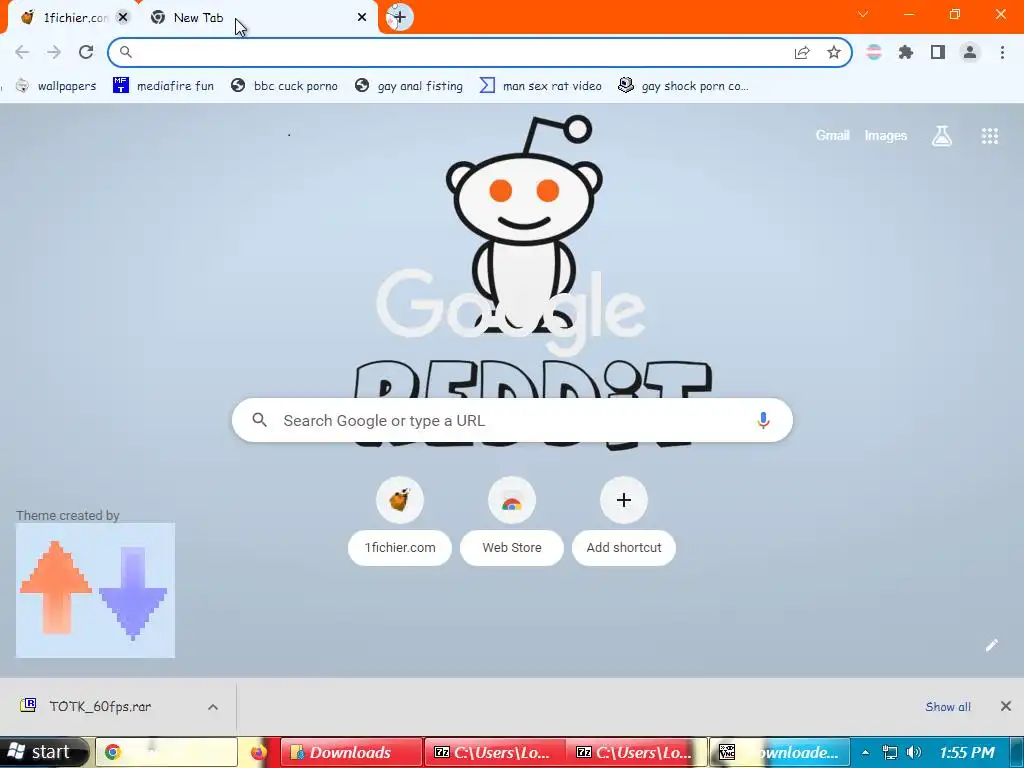The height and width of the screenshot is (768, 1024).
Task: Open Firefox from the taskbar
Action: (259, 752)
